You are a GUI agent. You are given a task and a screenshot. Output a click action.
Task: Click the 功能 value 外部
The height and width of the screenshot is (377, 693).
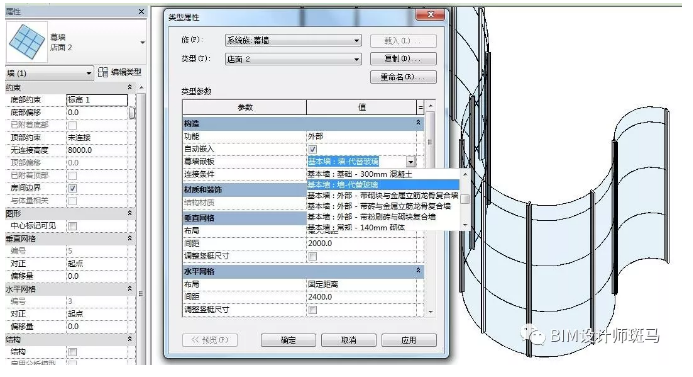[x=362, y=137]
